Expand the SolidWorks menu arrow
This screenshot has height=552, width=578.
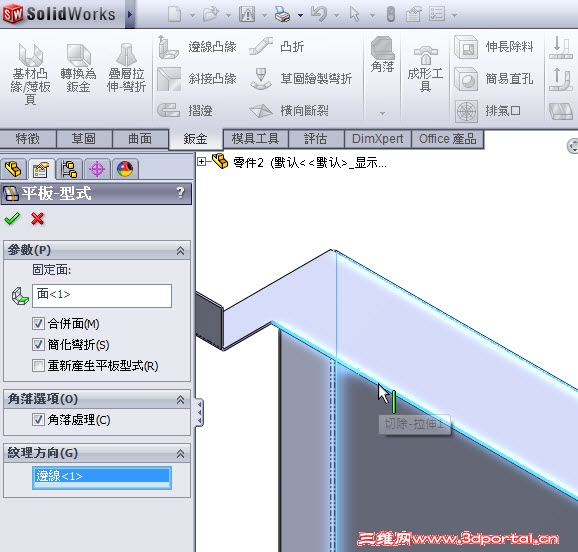130,15
